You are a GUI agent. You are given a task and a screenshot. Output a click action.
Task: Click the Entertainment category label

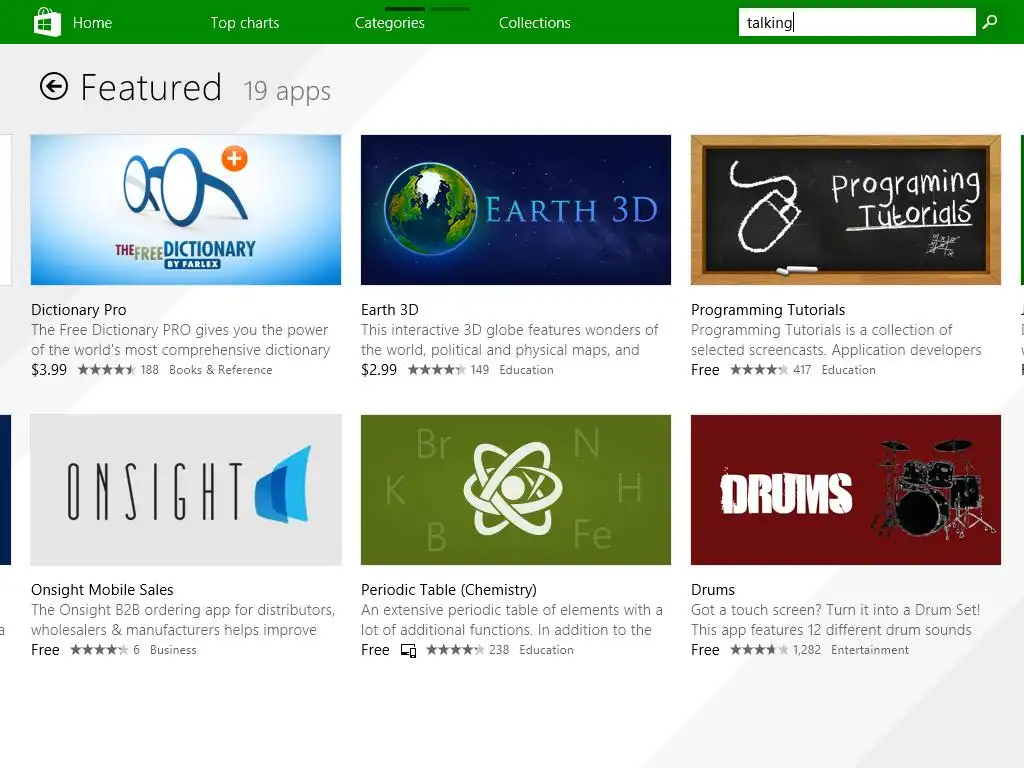click(x=870, y=650)
